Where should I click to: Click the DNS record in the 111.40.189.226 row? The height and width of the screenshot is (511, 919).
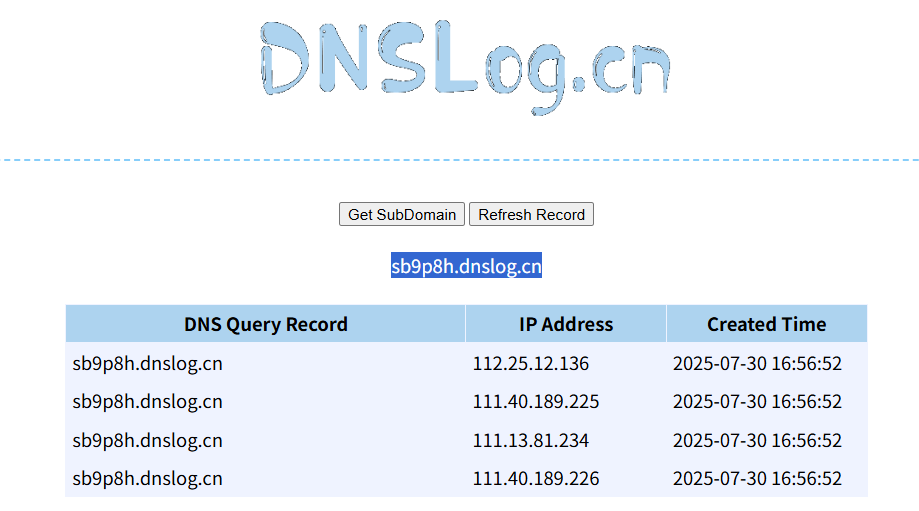tap(147, 479)
